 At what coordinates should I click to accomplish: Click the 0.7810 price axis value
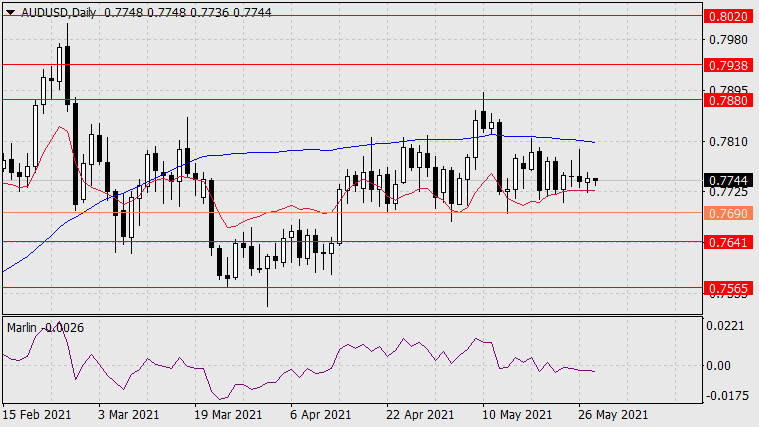pos(728,142)
